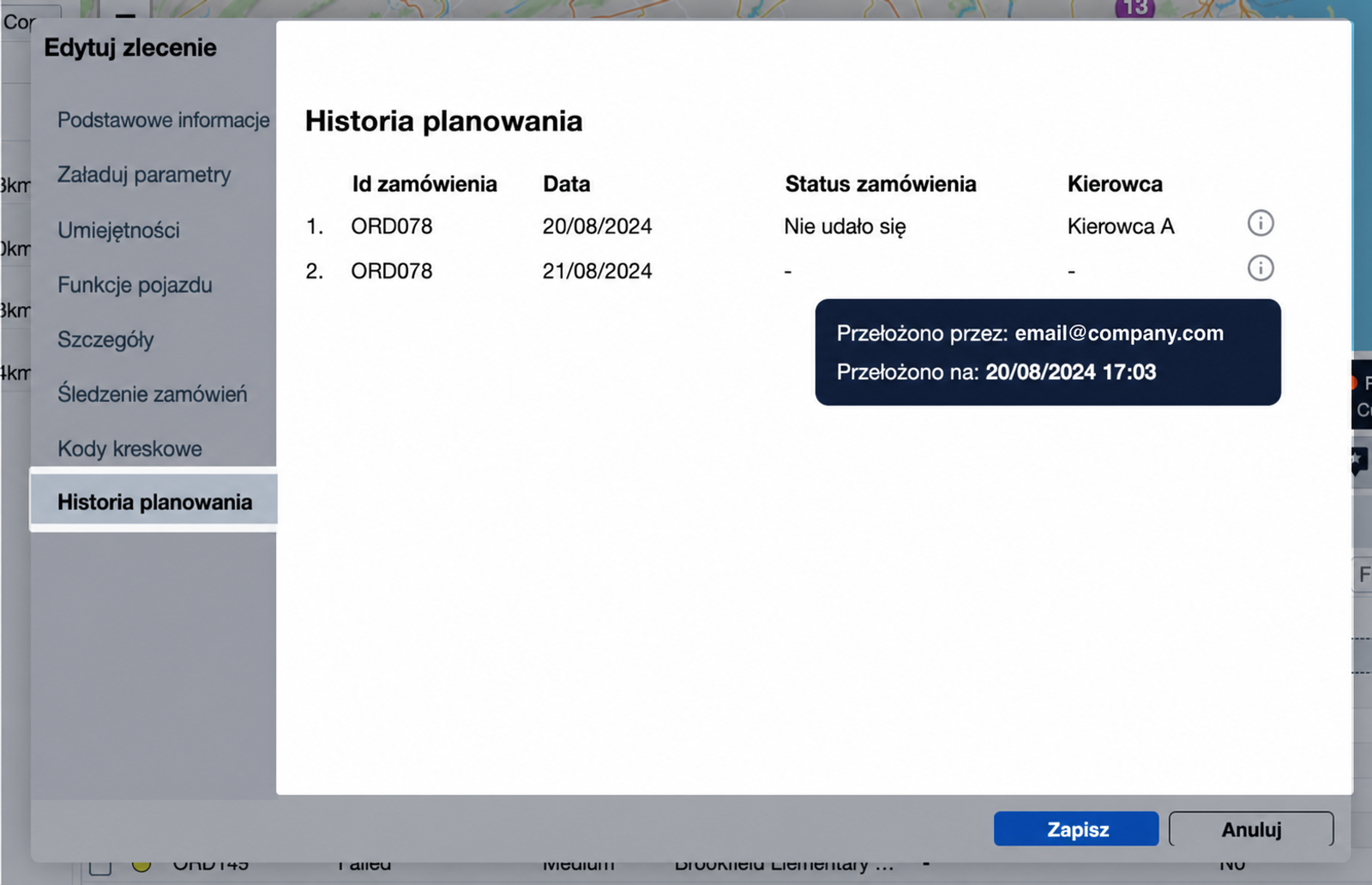Open Podstawowe informacje section

click(163, 120)
